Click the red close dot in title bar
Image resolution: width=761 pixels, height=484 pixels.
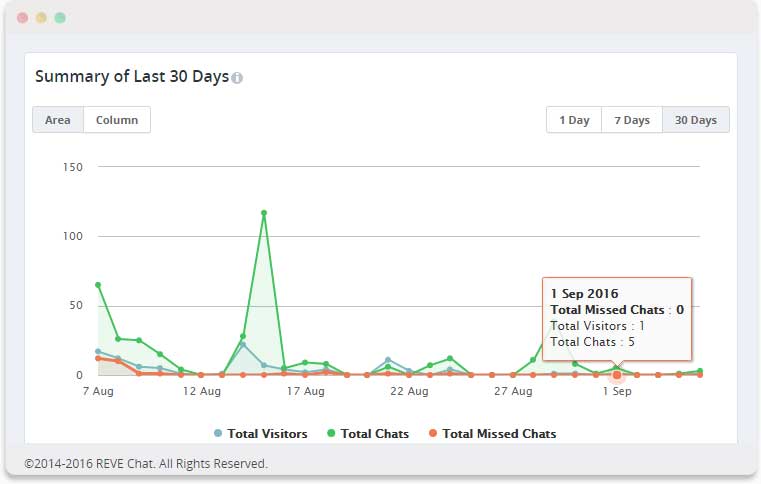pos(23,18)
